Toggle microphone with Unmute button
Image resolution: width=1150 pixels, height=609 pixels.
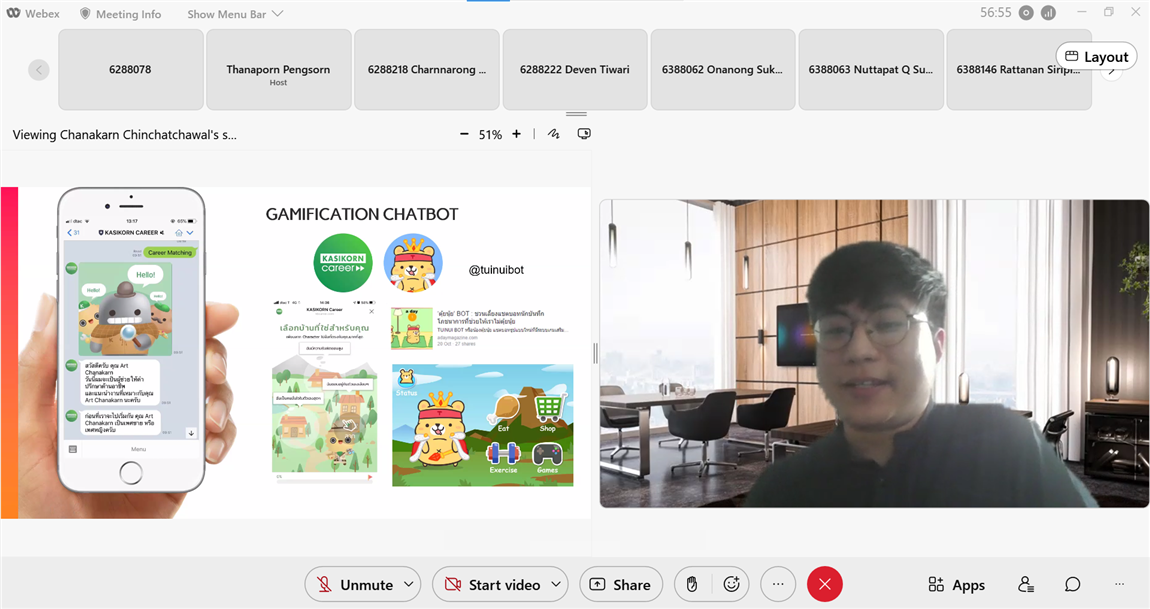(x=354, y=584)
